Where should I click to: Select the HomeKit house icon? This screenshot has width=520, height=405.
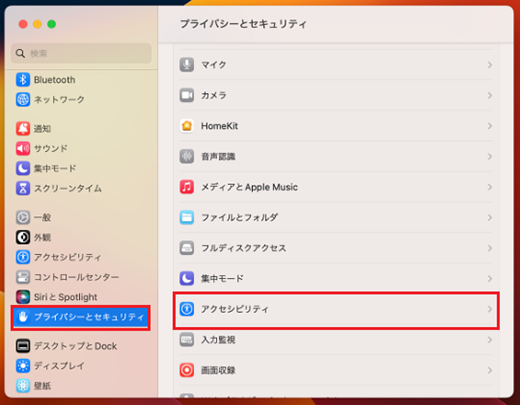[187, 126]
